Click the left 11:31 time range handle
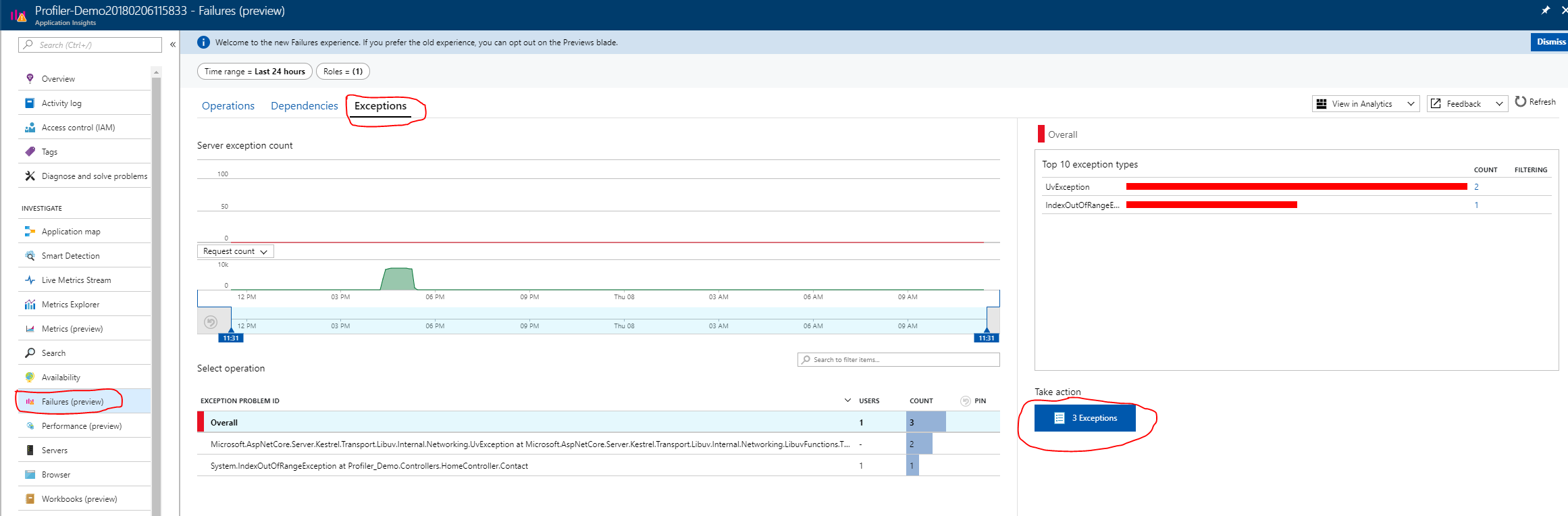This screenshot has height=516, width=1568. (231, 338)
